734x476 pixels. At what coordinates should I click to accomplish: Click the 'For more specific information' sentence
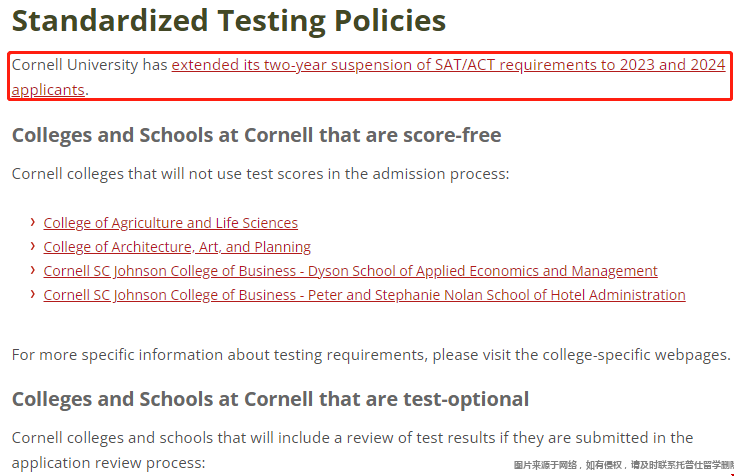pyautogui.click(x=371, y=355)
